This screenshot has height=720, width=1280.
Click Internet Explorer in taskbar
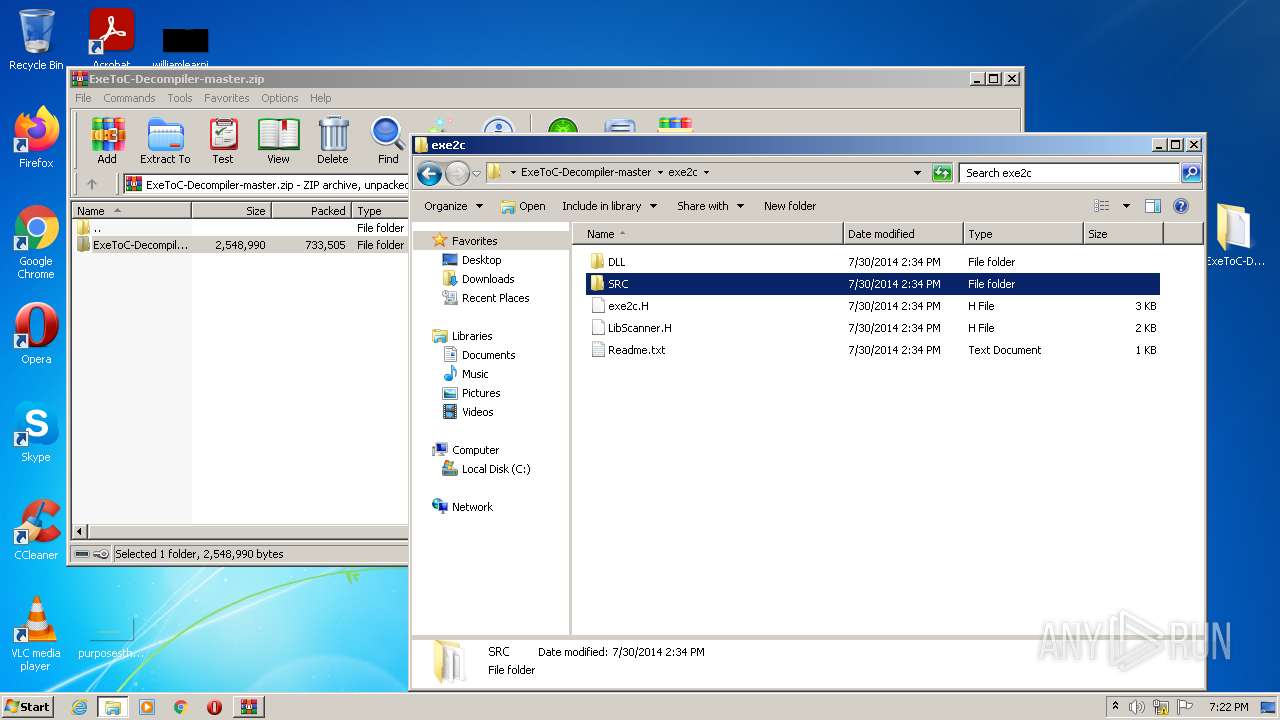pyautogui.click(x=79, y=707)
